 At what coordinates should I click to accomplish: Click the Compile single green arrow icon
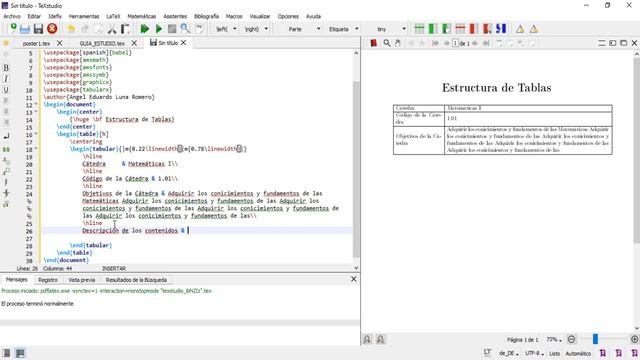(159, 29)
